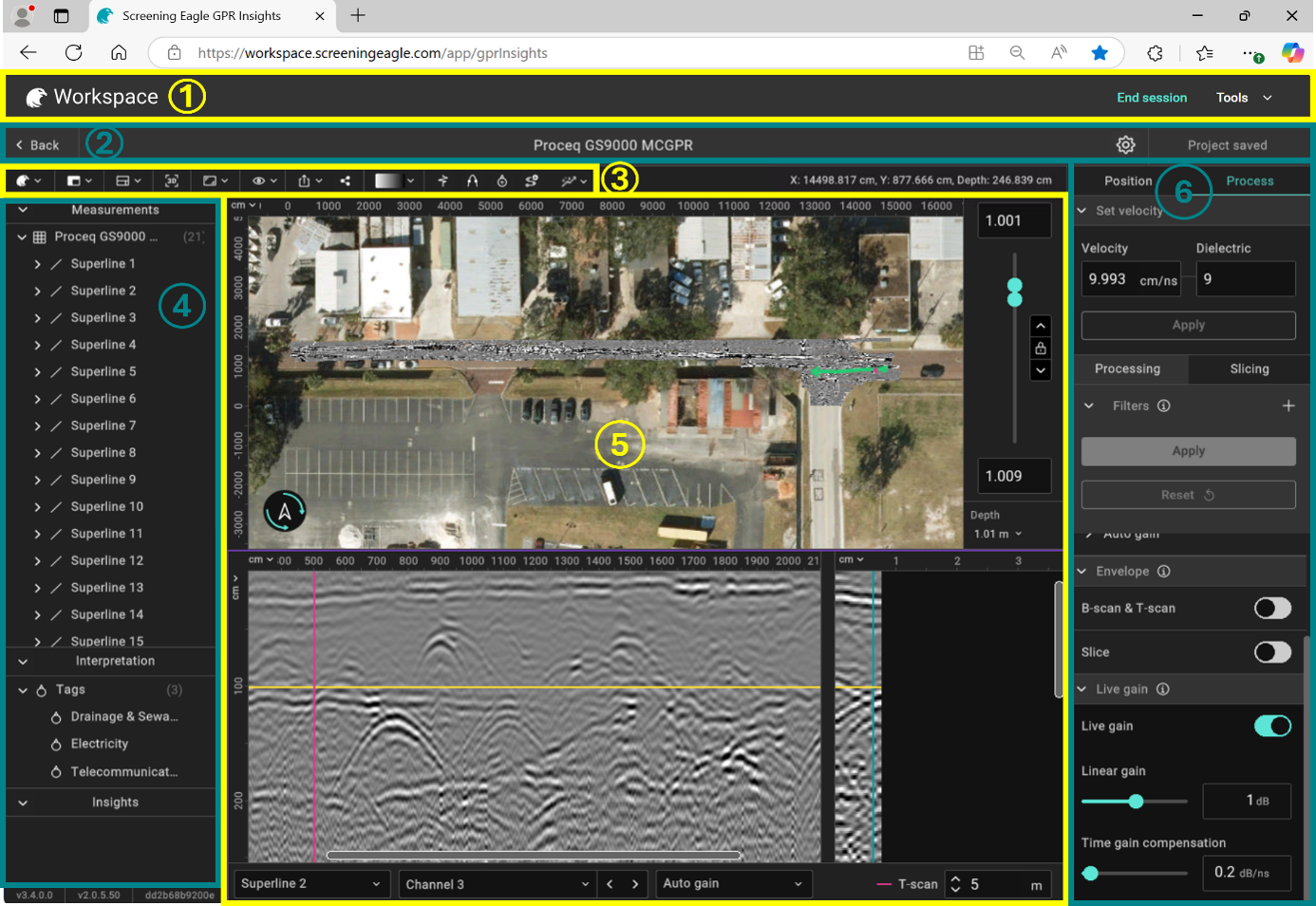Image resolution: width=1316 pixels, height=906 pixels.
Task: Open the Depth 1.01 m dropdown
Action: [998, 534]
